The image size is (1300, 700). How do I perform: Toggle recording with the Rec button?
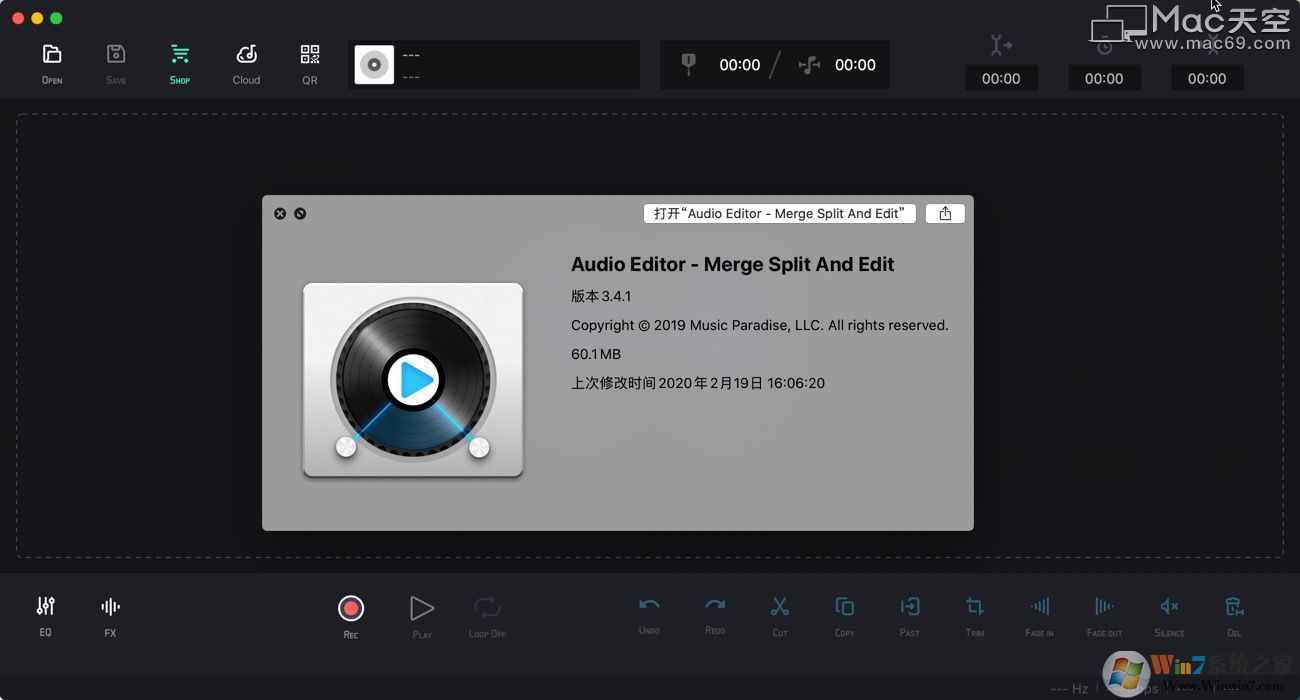pyautogui.click(x=351, y=607)
